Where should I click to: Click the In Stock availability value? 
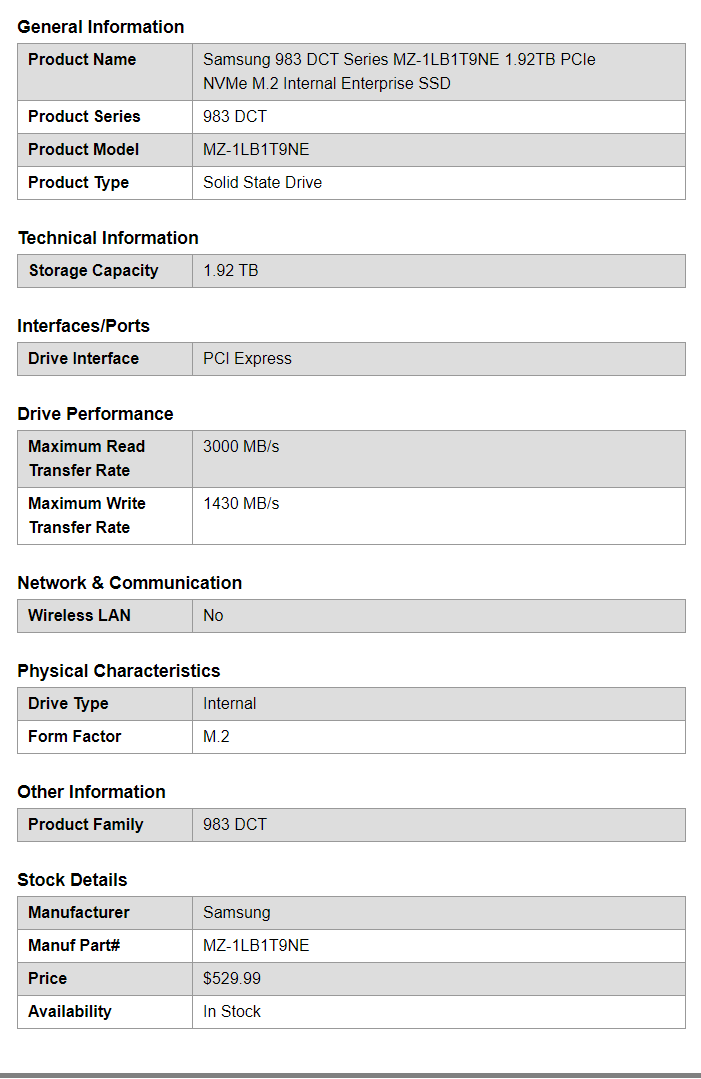point(232,1012)
